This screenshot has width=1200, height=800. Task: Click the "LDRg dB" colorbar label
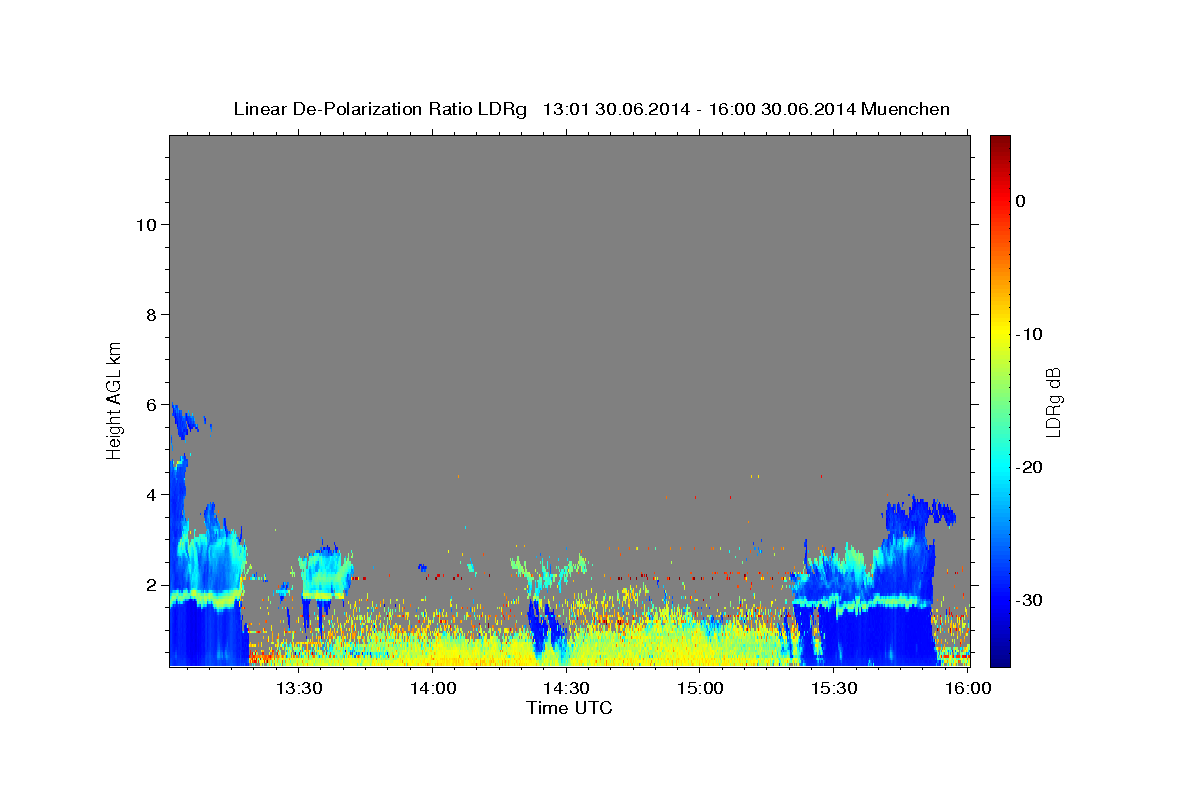tap(1053, 402)
